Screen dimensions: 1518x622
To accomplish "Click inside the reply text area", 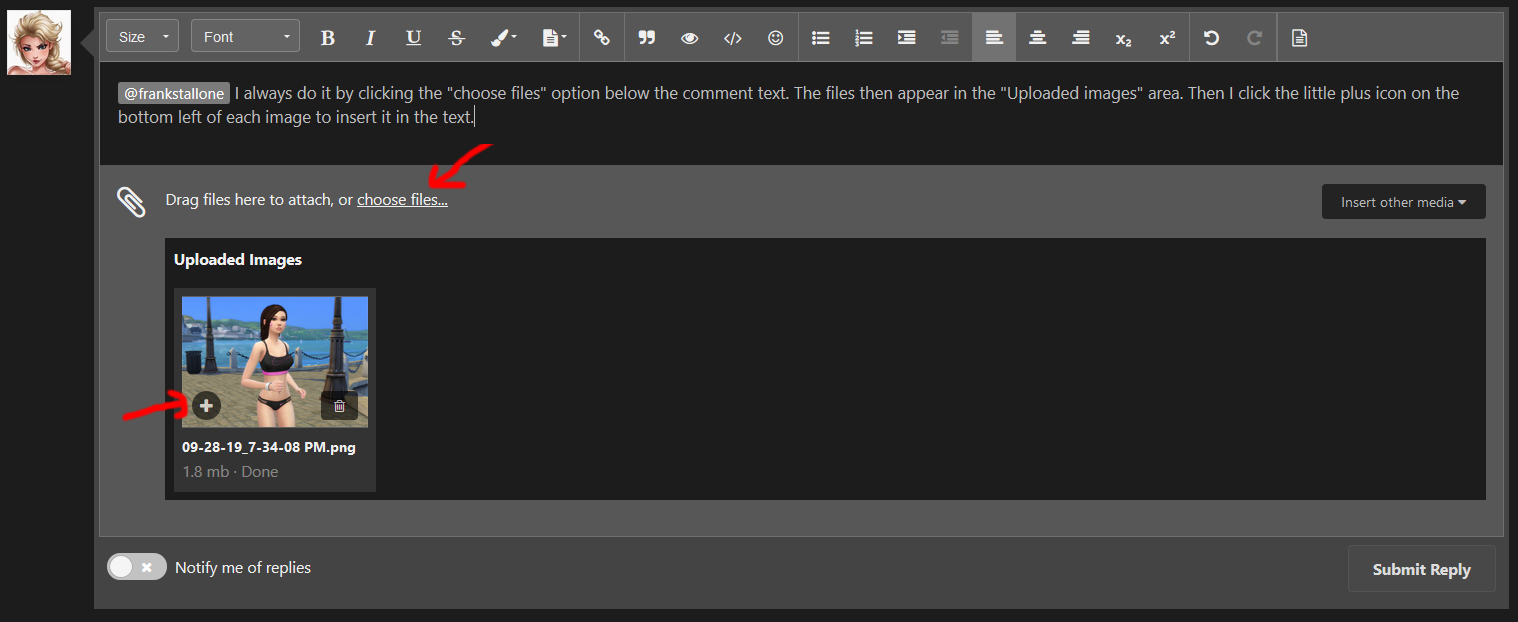I will [x=801, y=113].
